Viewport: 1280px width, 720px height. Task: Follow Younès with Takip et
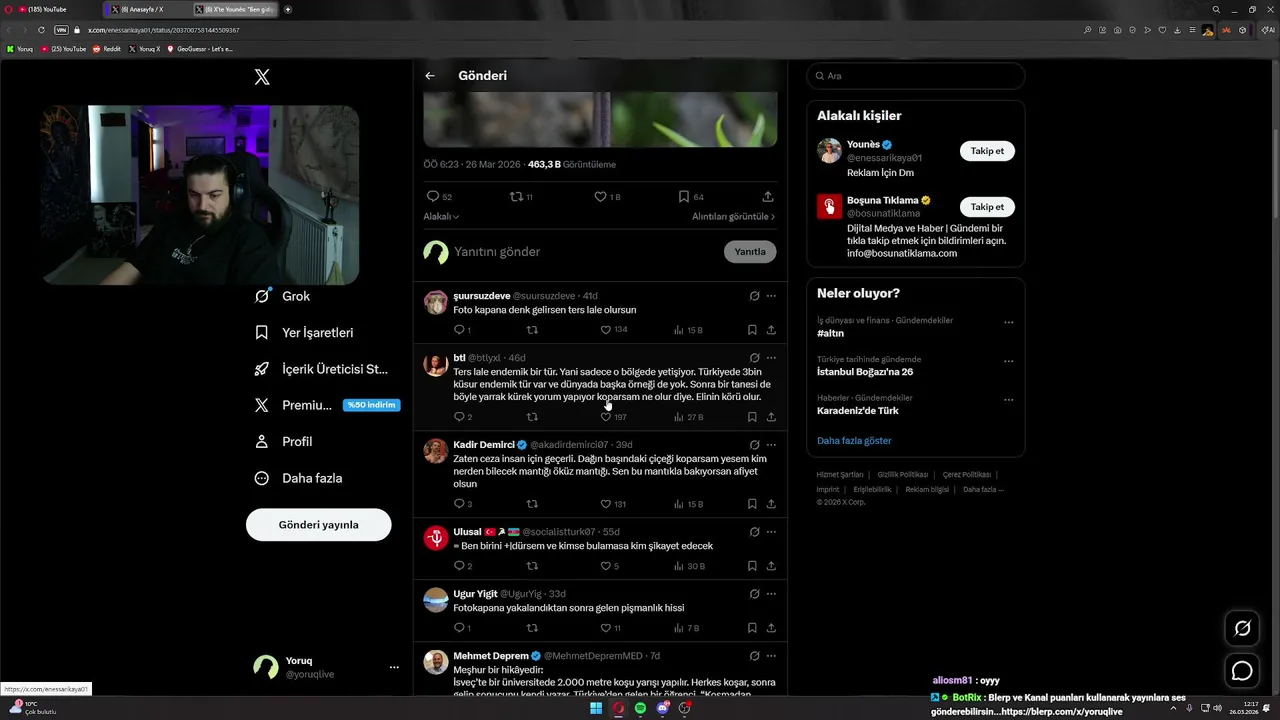(x=987, y=151)
